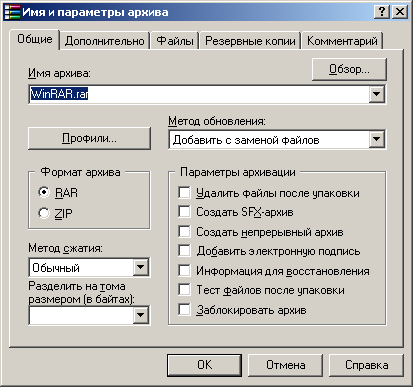Screen dimensions: 413x387
Task: Enable the Заблокировать архив checkbox
Action: click(184, 310)
